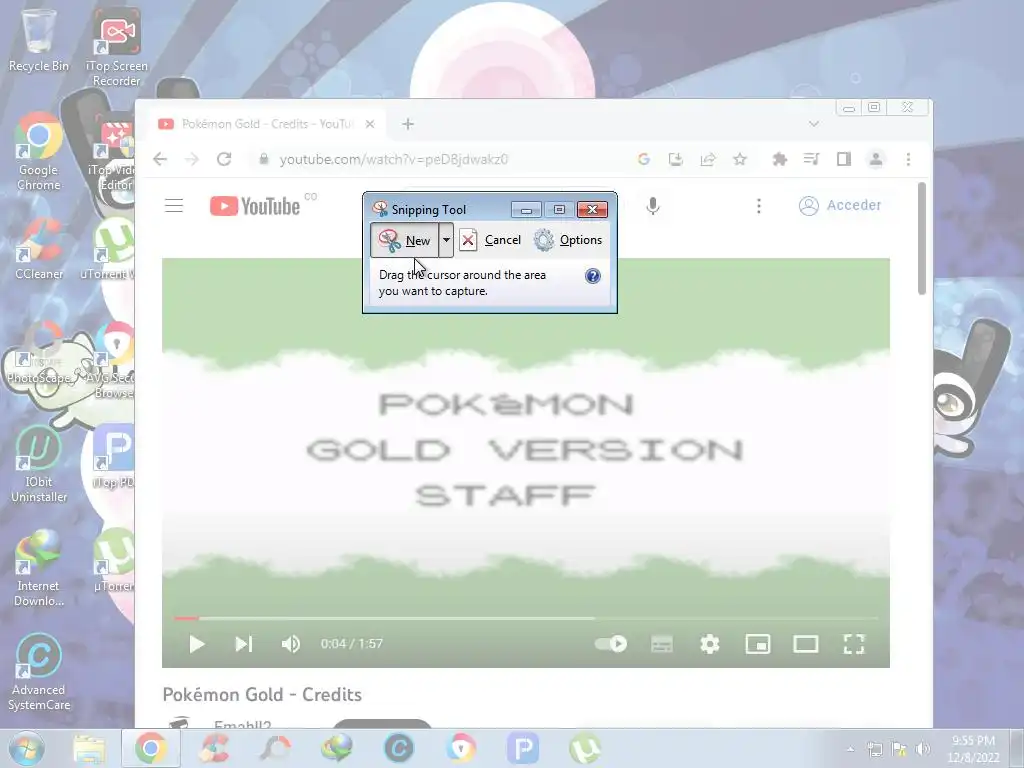The width and height of the screenshot is (1024, 768).
Task: Open iTop Screen Recorder desktop icon
Action: [116, 47]
